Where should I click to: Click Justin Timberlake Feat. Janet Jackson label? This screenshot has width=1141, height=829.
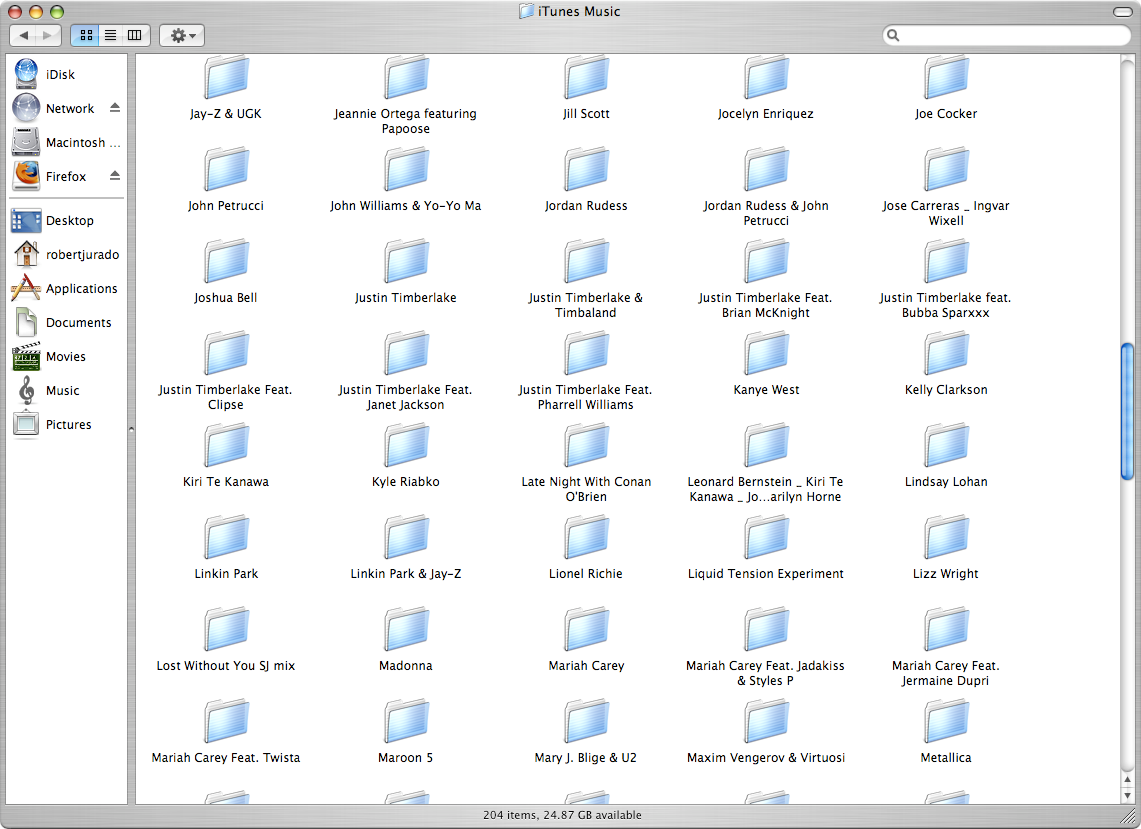(405, 397)
